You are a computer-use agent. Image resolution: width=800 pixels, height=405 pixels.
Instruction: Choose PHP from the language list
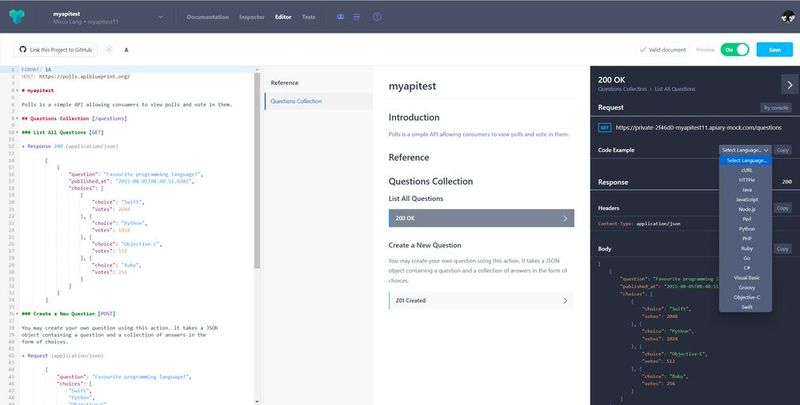746,239
